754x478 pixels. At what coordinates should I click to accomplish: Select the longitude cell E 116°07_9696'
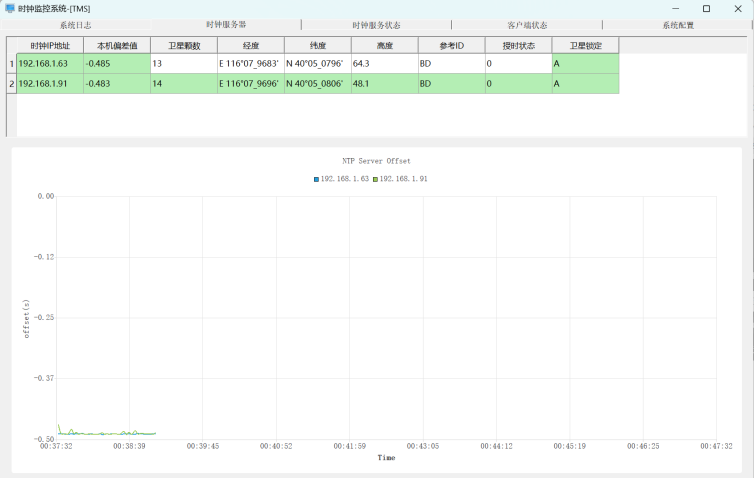pos(251,84)
